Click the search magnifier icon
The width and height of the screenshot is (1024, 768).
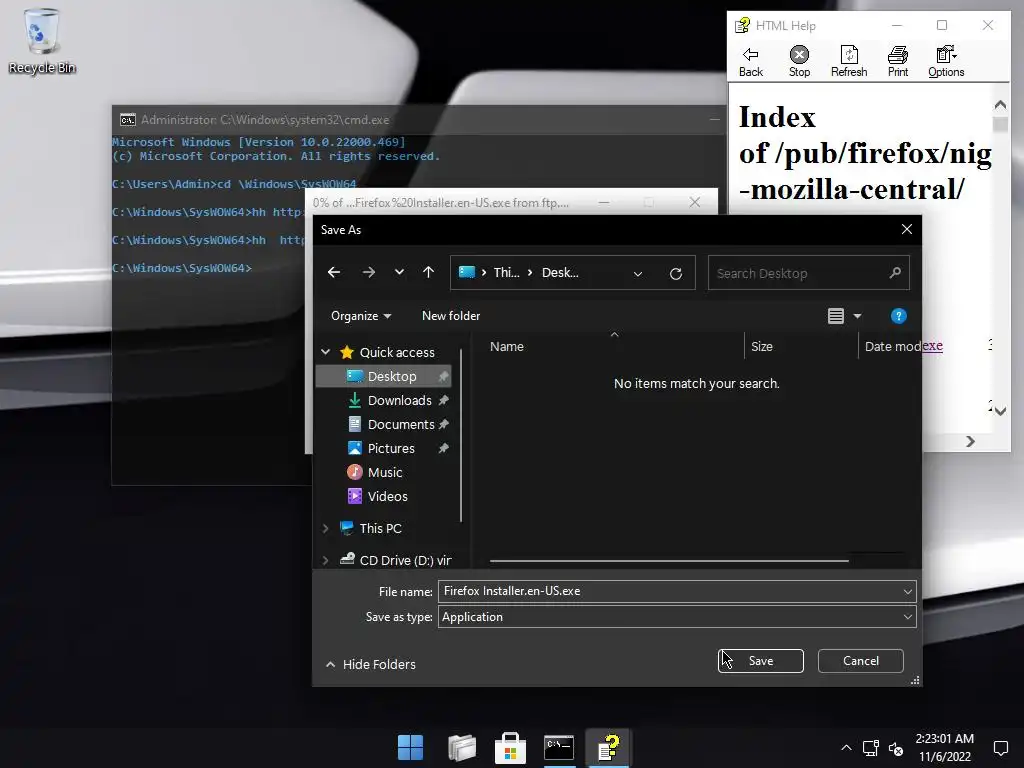[x=895, y=273]
